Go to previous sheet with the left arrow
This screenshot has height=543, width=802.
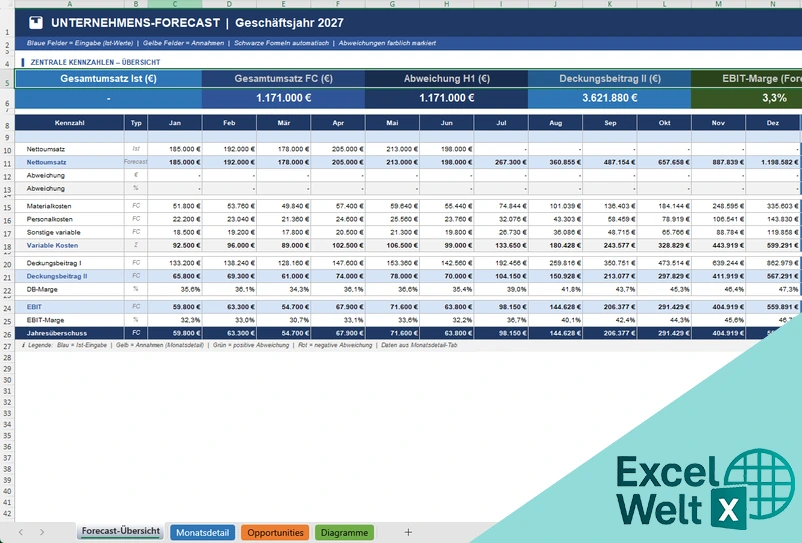tap(20, 532)
